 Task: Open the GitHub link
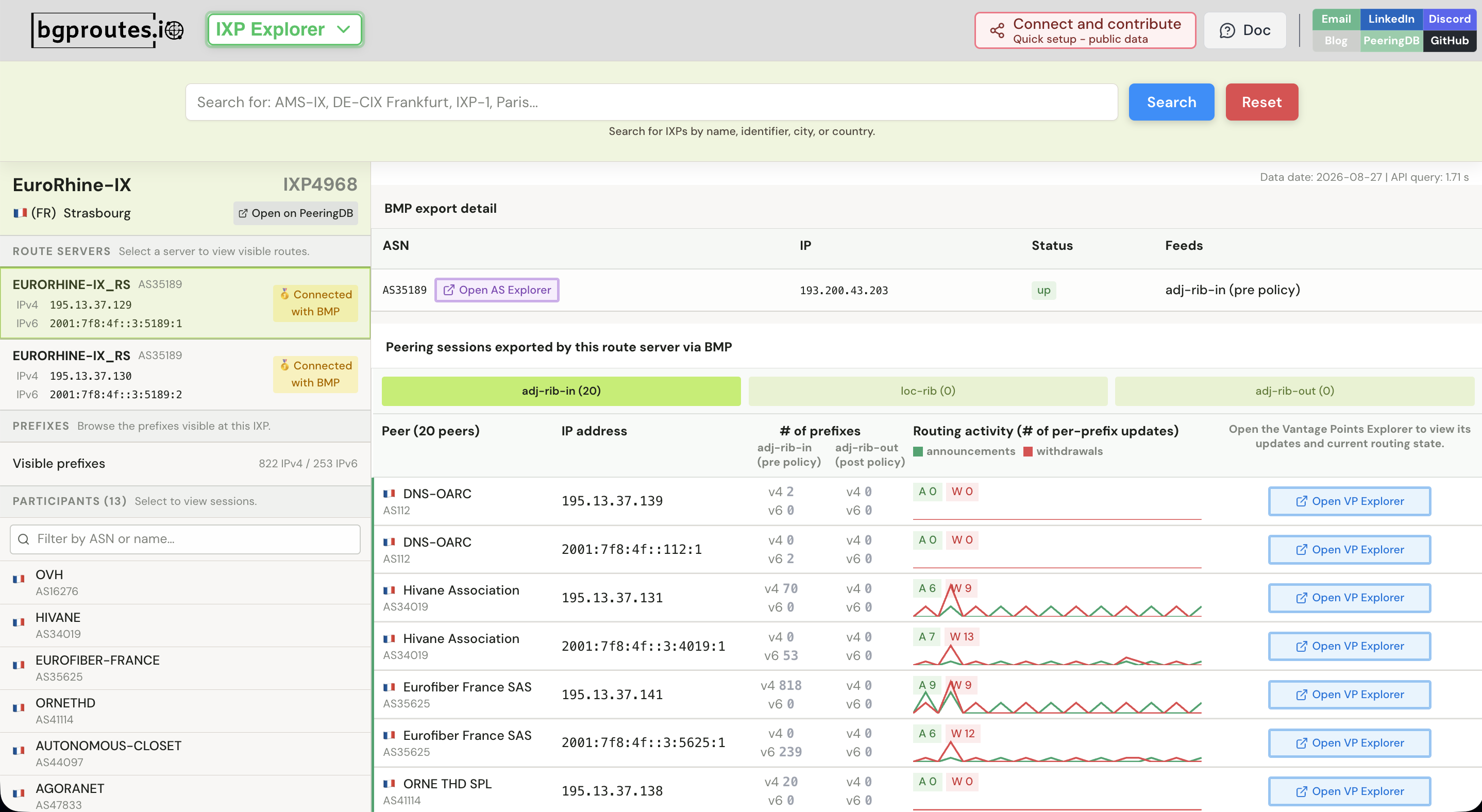click(x=1449, y=41)
